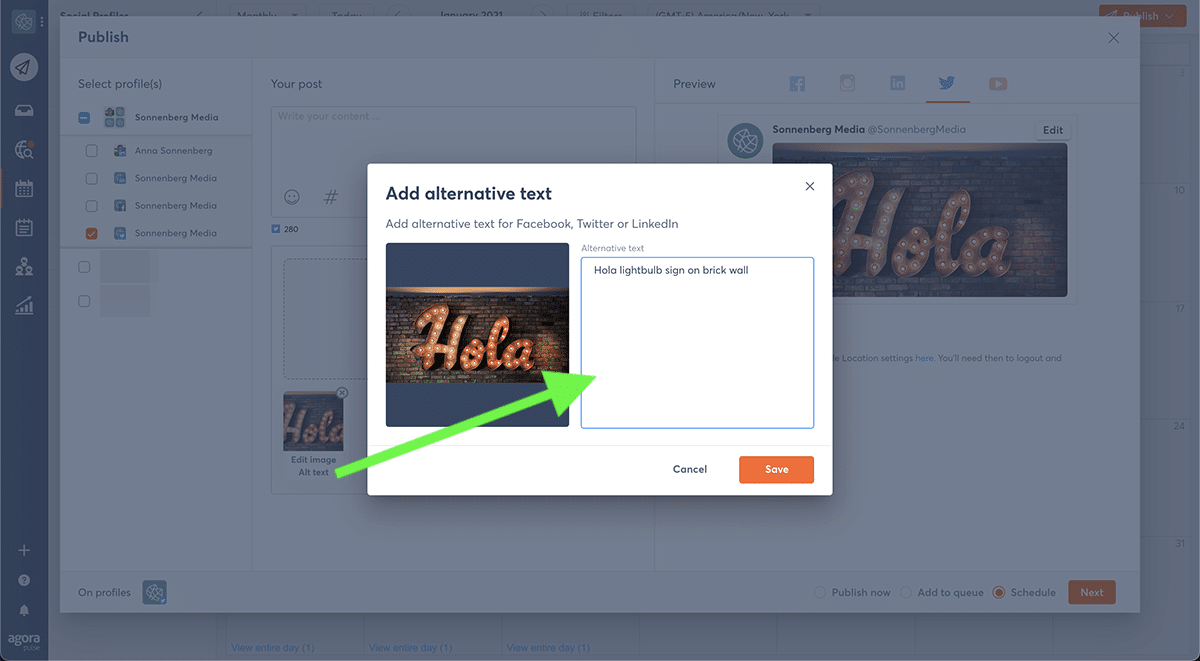Uncheck the selected Sonnenberg Media Twitter profile
Image resolution: width=1200 pixels, height=661 pixels.
[x=92, y=233]
